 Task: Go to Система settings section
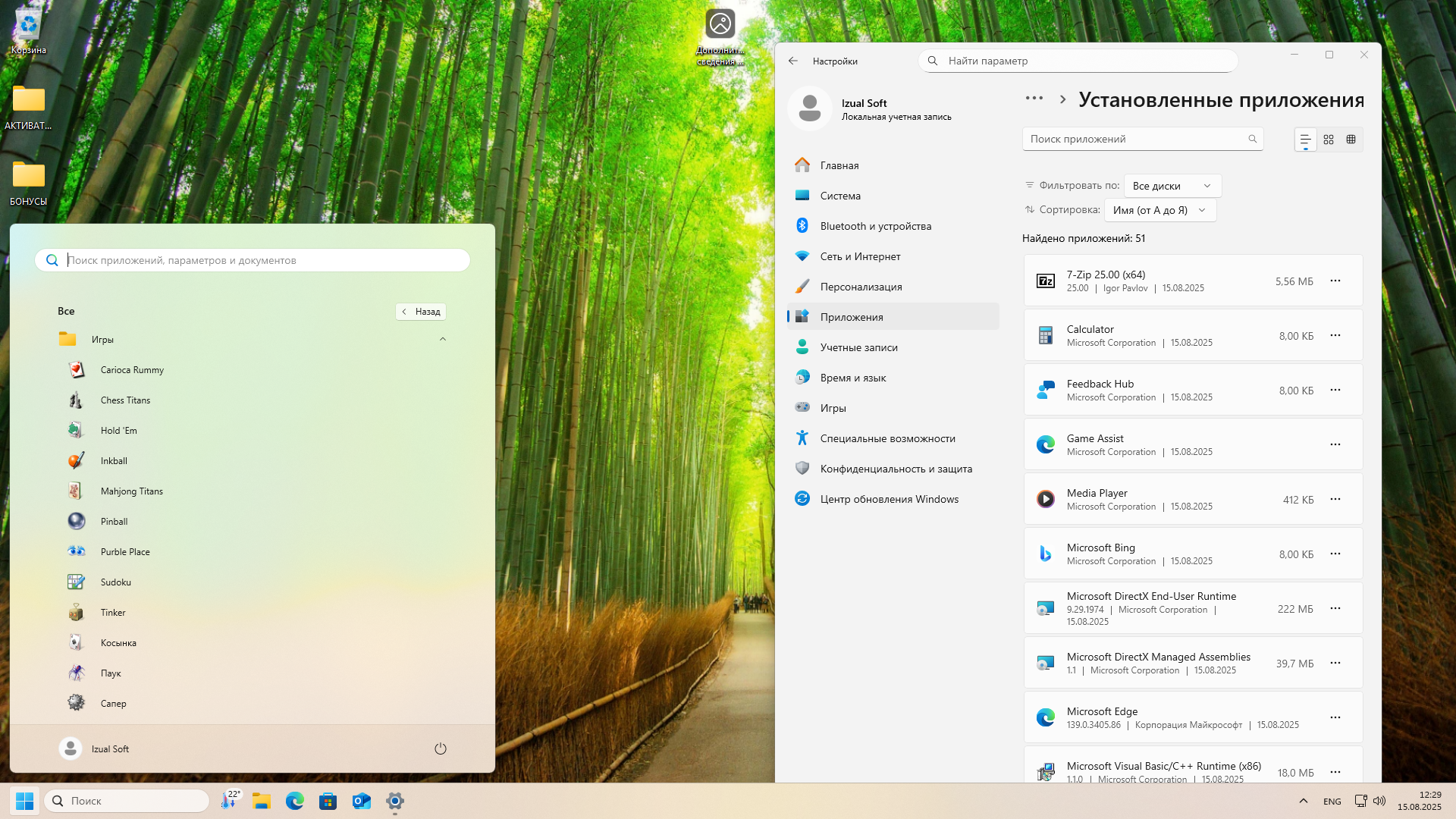(x=893, y=196)
